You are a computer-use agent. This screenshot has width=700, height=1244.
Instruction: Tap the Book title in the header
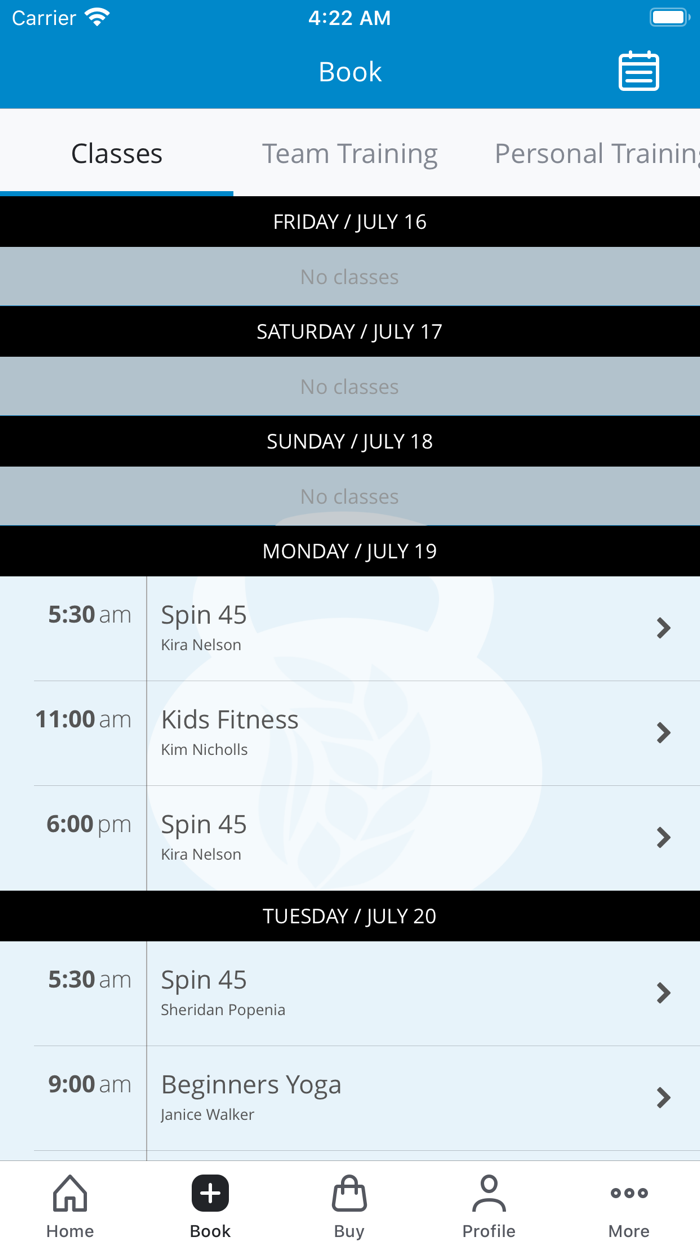(349, 71)
